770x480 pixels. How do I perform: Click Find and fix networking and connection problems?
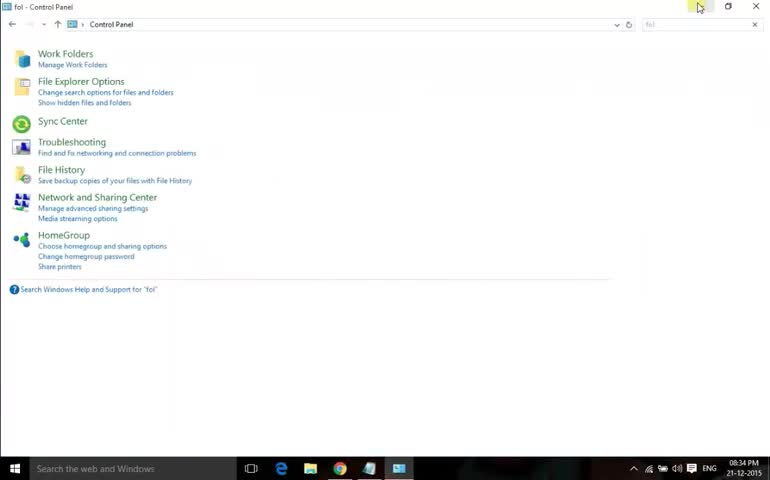(x=117, y=153)
